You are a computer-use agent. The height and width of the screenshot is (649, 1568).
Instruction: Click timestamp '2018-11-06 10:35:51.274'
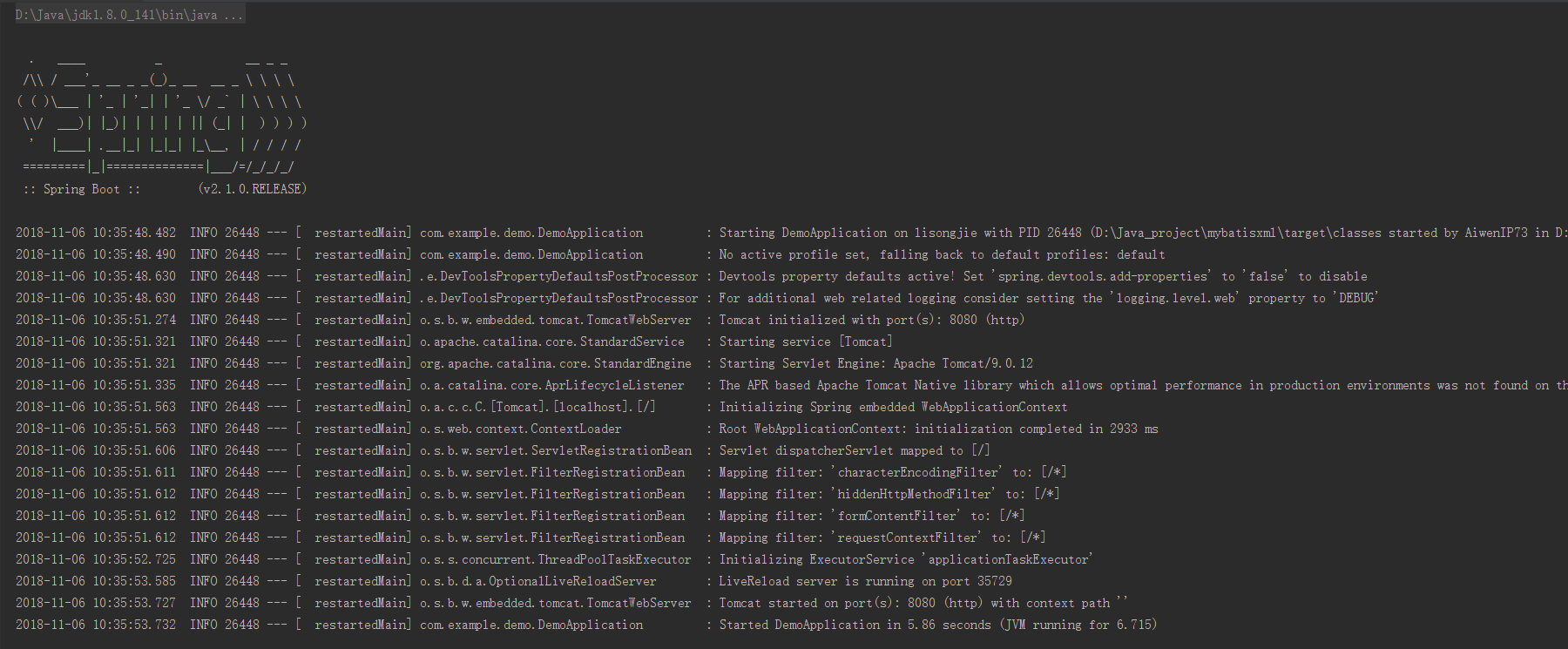point(96,320)
